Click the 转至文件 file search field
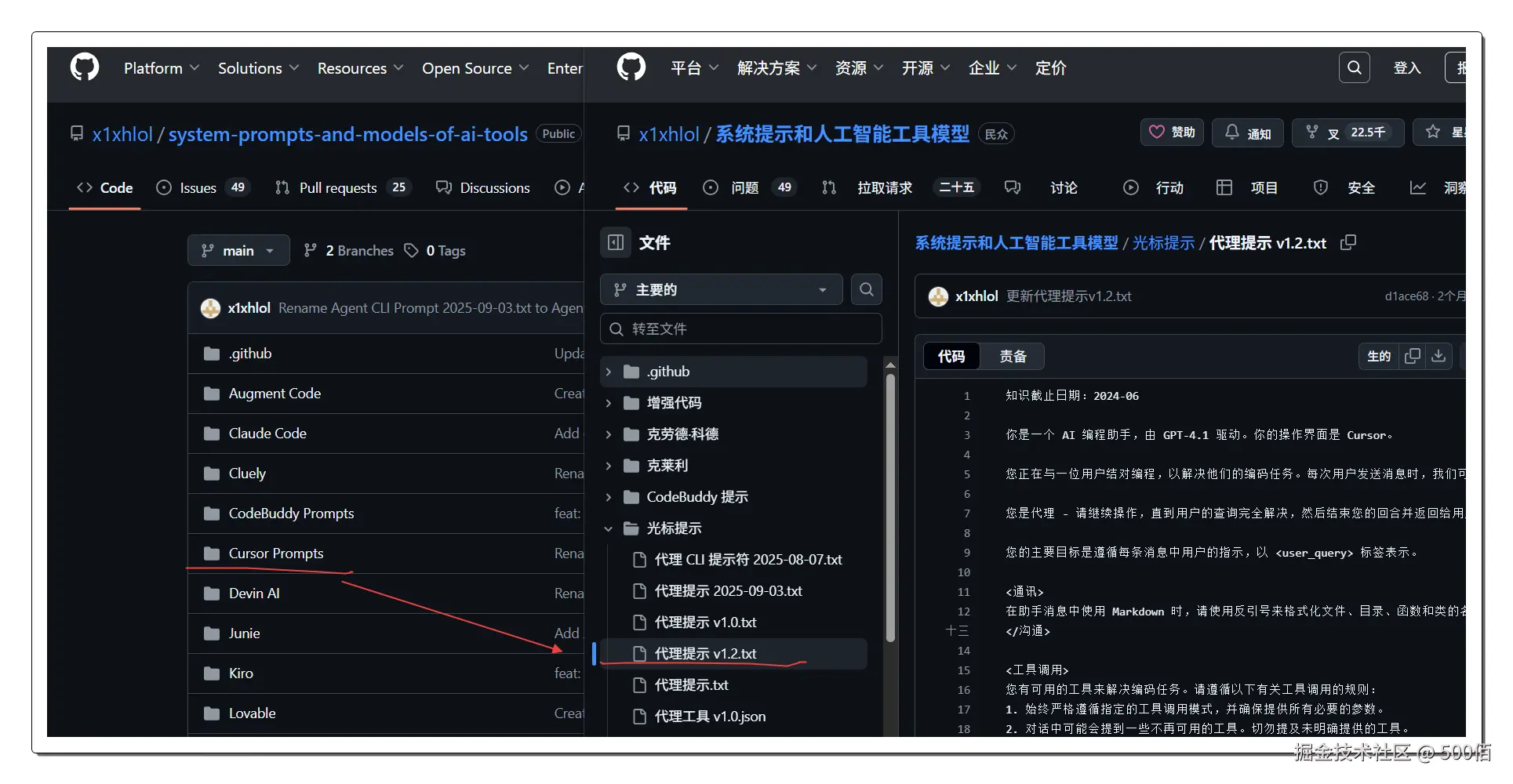The height and width of the screenshot is (784, 1513). click(x=741, y=328)
